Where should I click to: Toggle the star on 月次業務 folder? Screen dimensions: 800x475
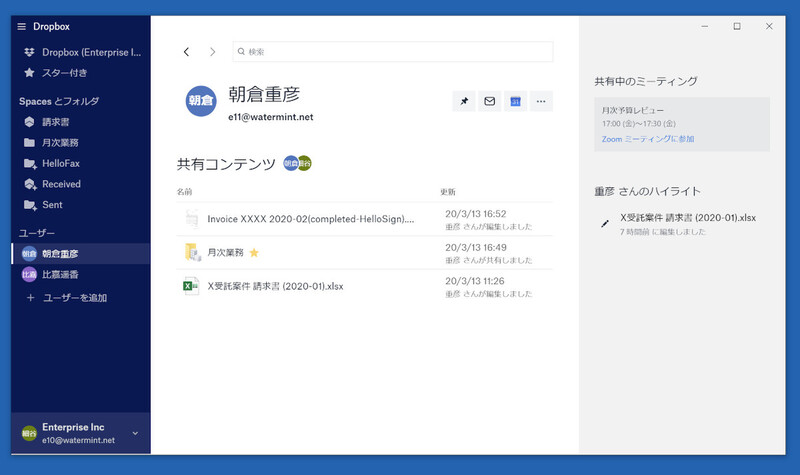pyautogui.click(x=254, y=253)
